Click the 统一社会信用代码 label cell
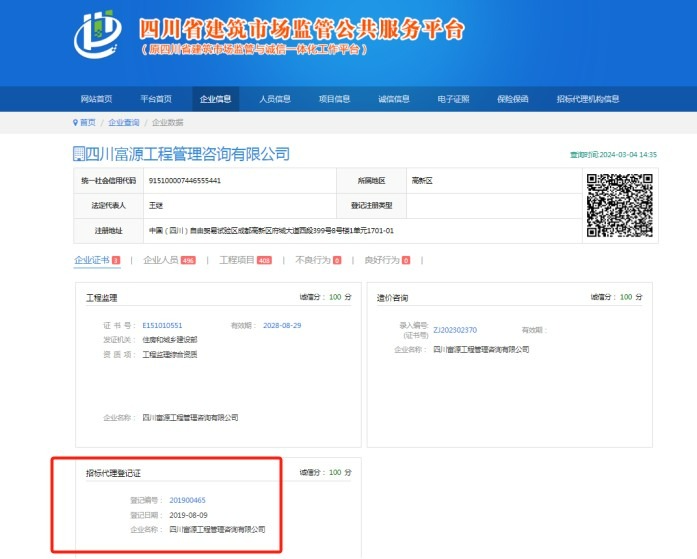 pyautogui.click(x=108, y=180)
